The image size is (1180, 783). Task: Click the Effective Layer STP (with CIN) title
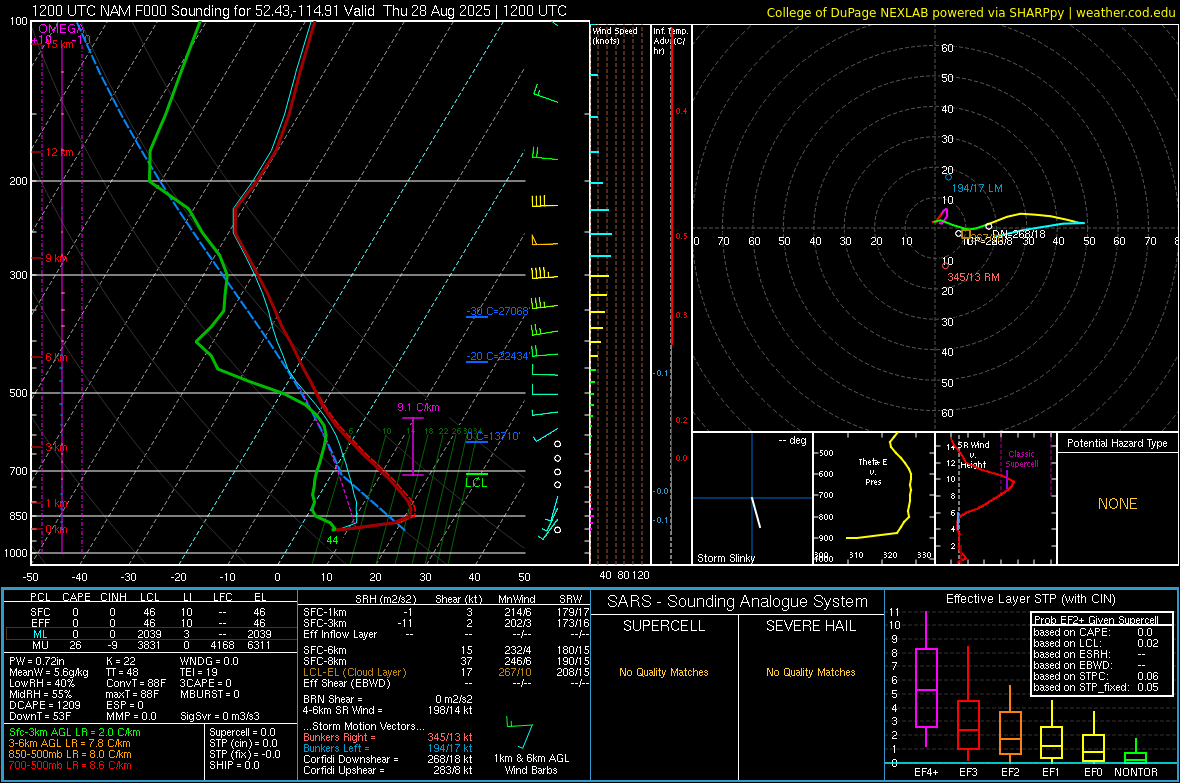point(1030,599)
